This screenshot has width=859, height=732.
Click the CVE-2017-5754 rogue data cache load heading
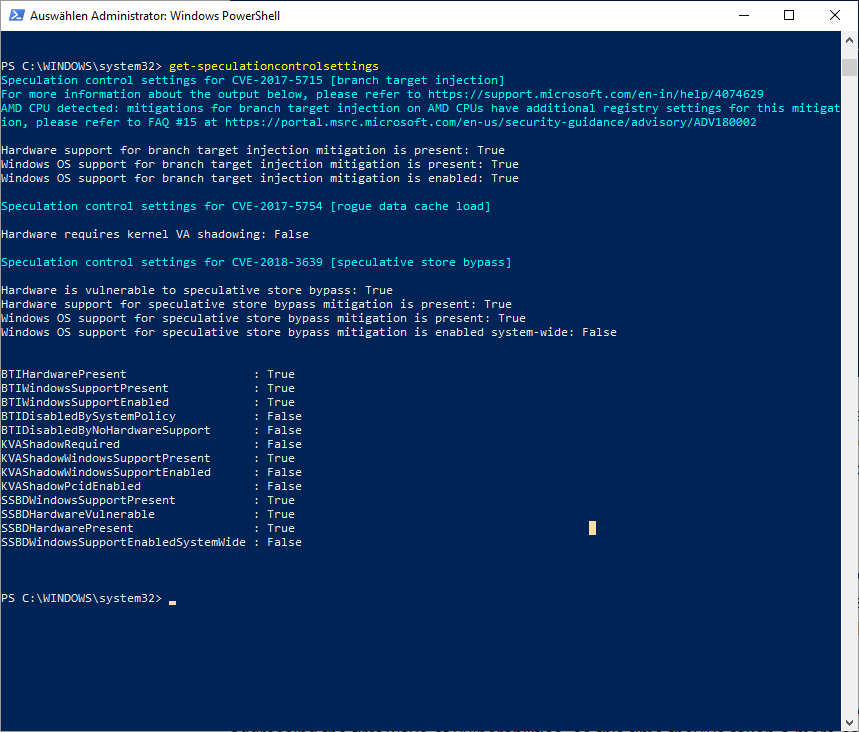click(245, 207)
